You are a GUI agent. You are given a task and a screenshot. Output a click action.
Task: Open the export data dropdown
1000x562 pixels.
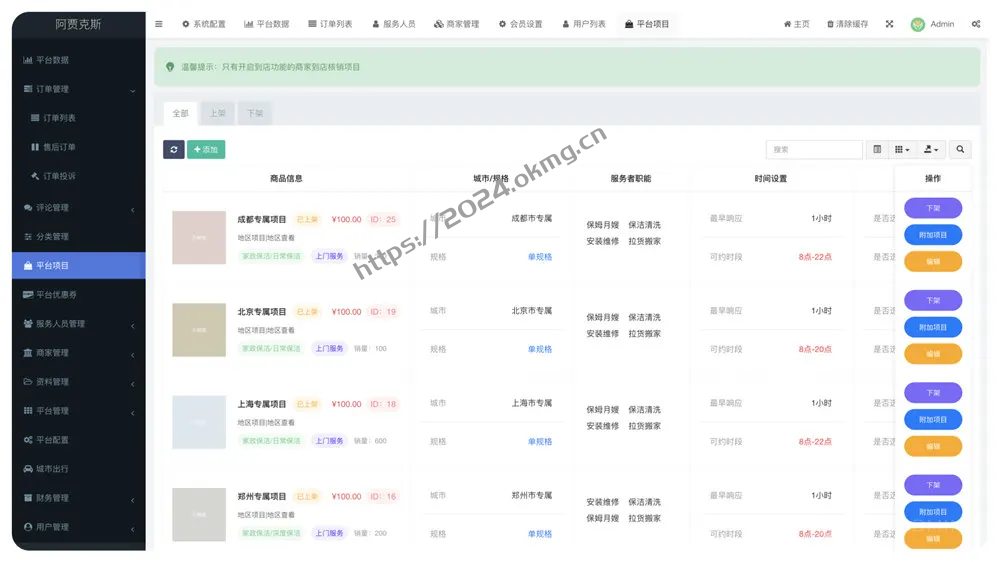point(930,149)
